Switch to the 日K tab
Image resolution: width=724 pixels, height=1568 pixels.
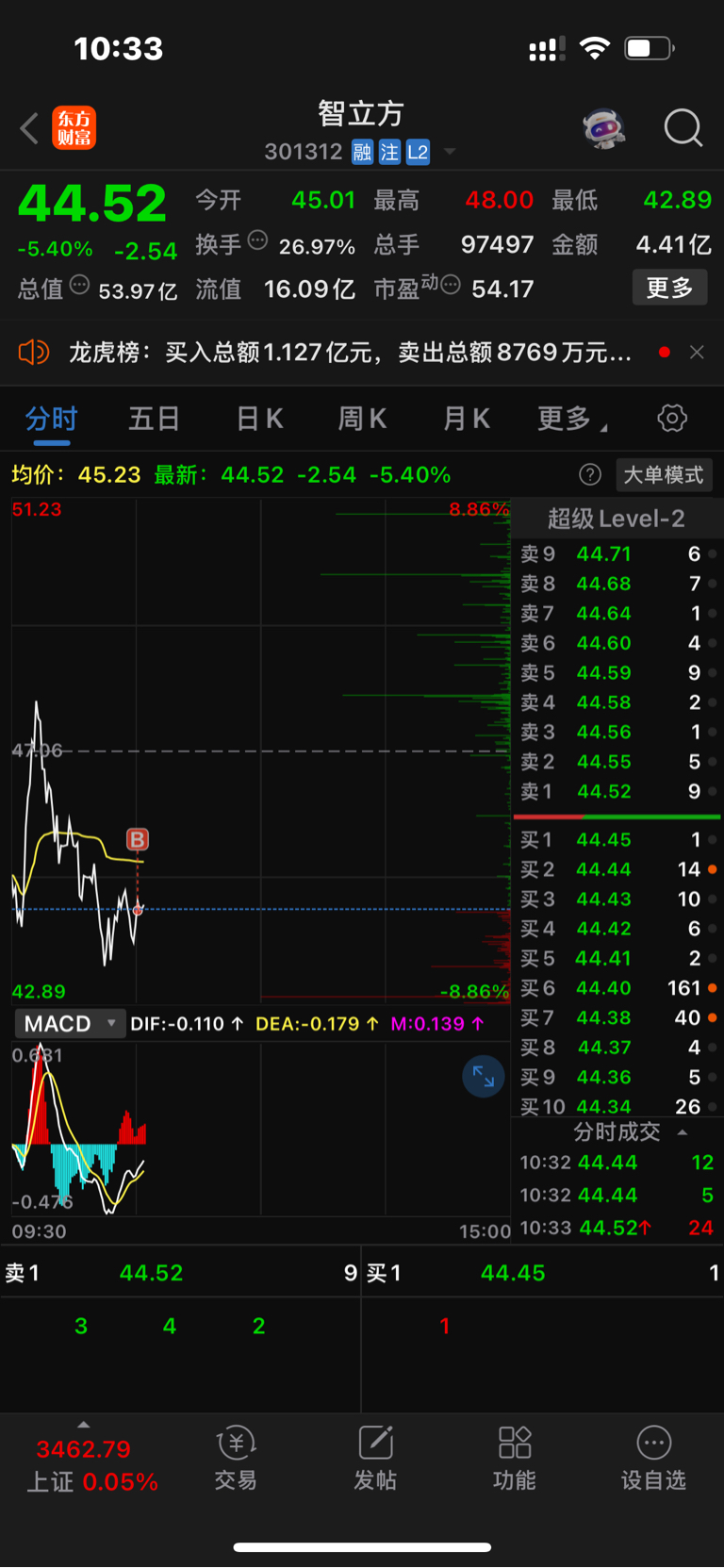[258, 419]
